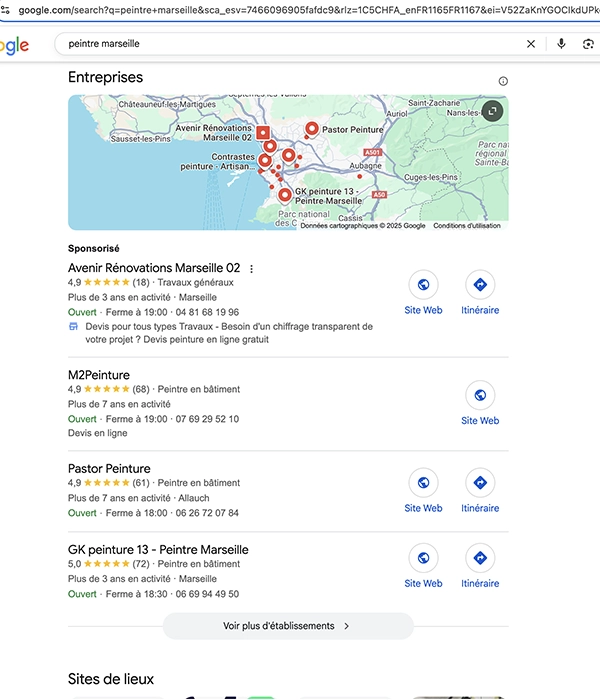Click the Aubagne label on the map

click(365, 166)
